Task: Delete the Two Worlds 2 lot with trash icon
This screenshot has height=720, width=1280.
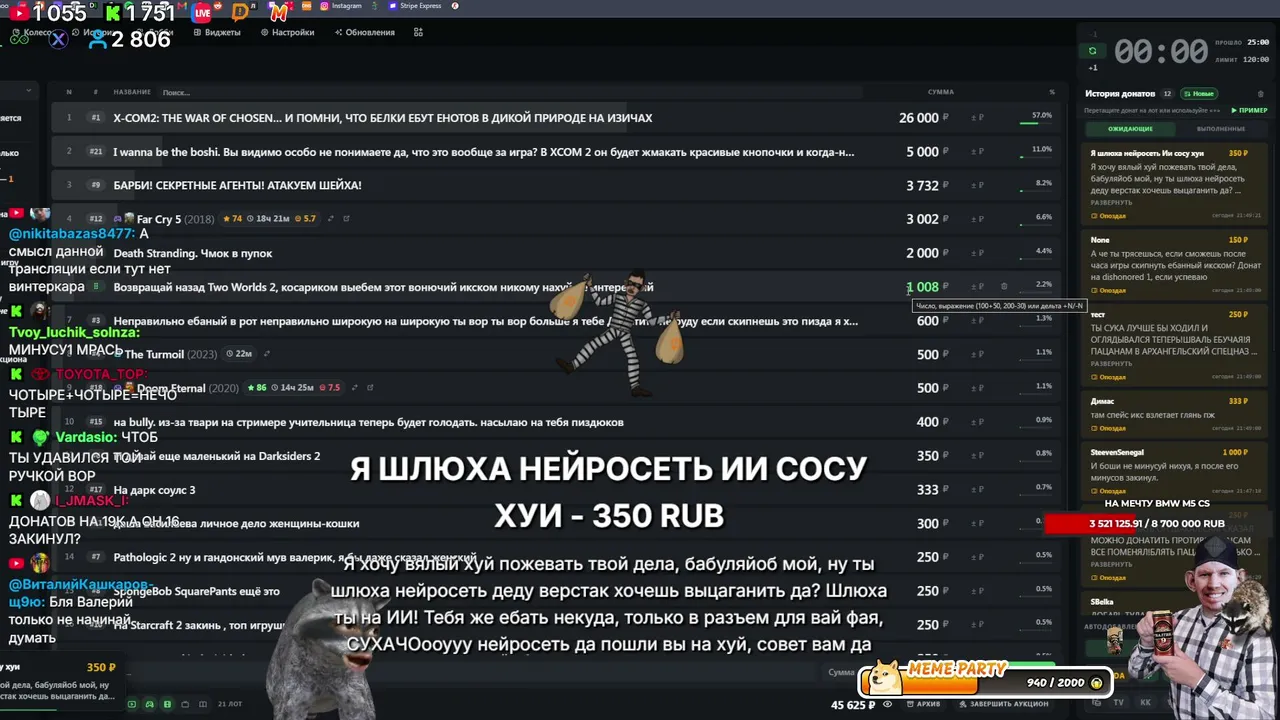Action: tap(1004, 287)
